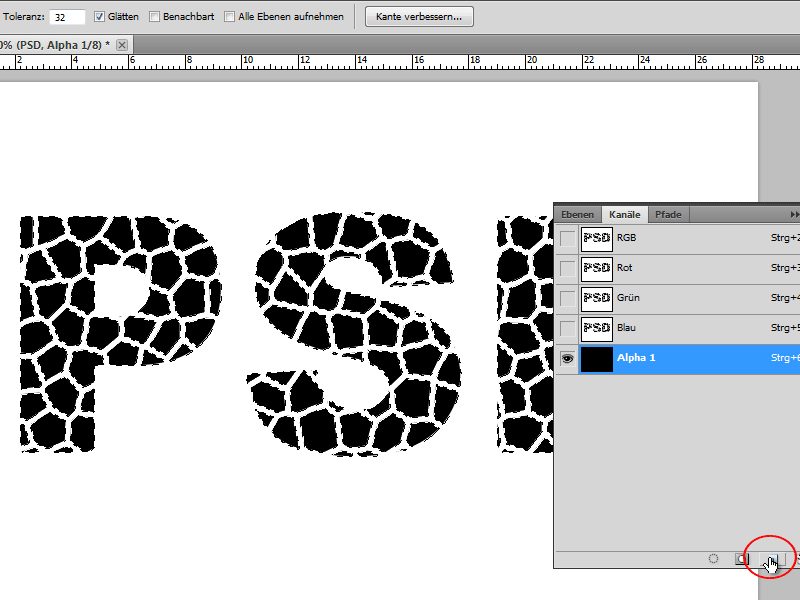The width and height of the screenshot is (800, 600).
Task: Click the RGB channel thumbnail
Action: [x=596, y=238]
